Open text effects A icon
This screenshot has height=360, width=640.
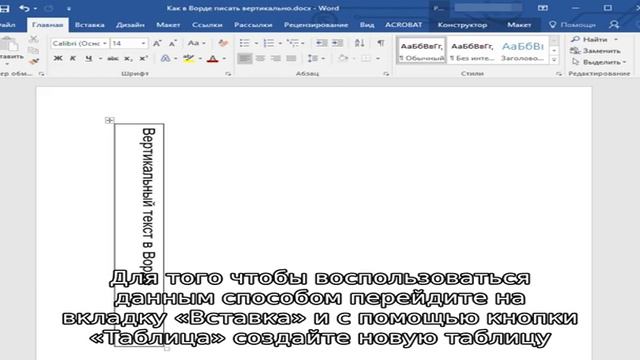[165, 59]
